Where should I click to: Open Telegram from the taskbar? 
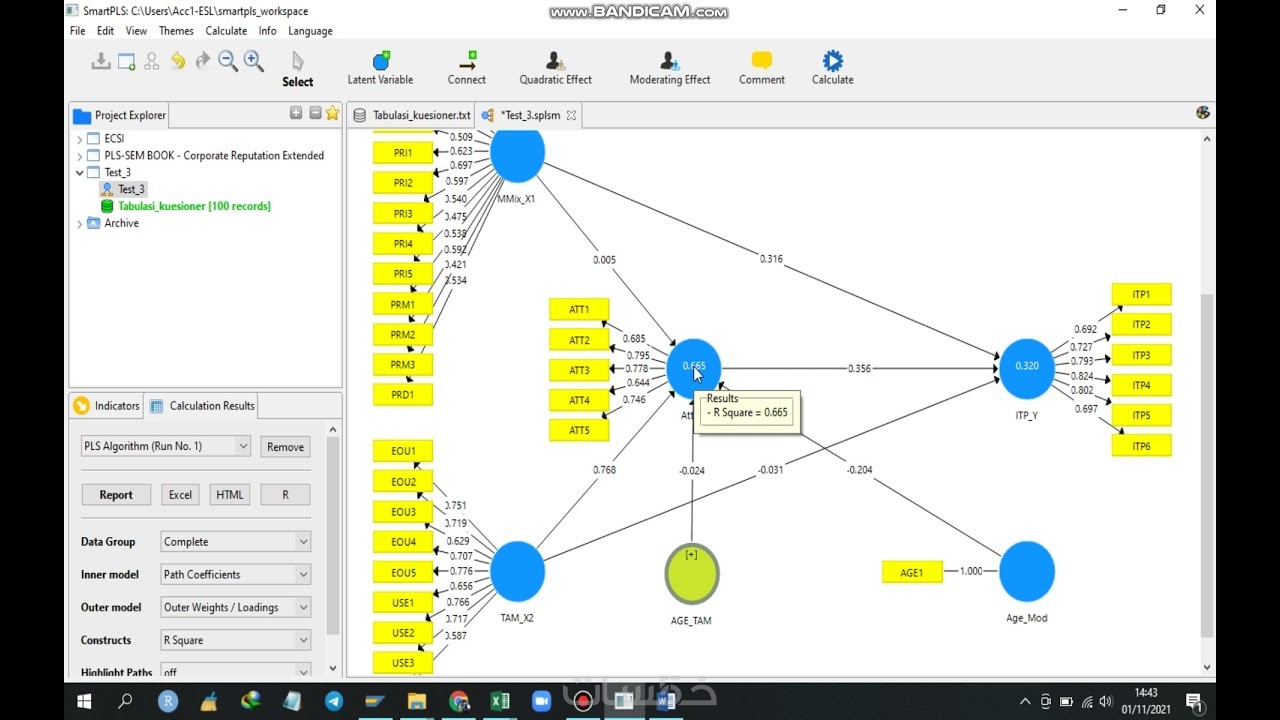coord(333,701)
